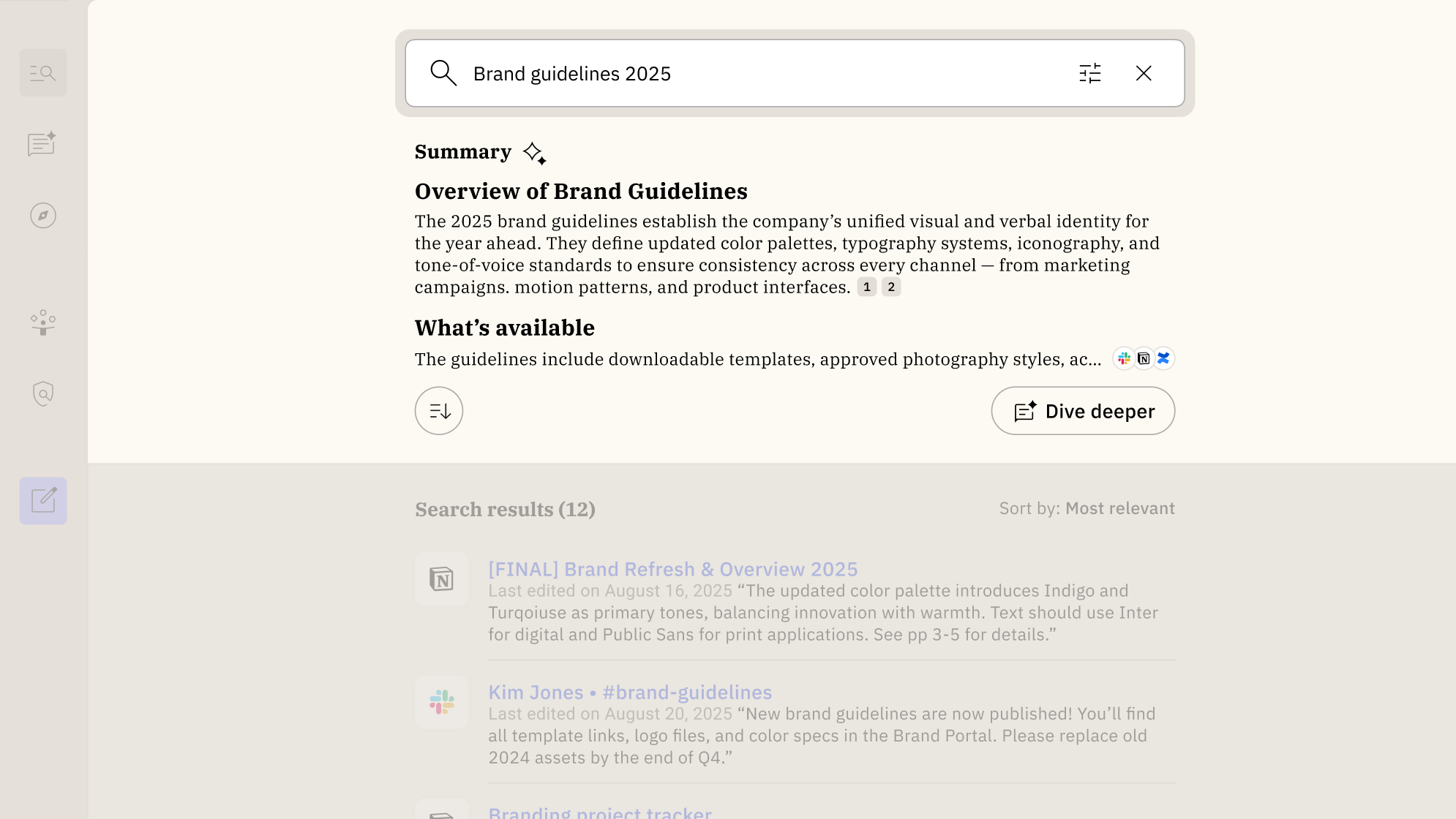
Task: Click the agents hub sidebar icon
Action: [43, 322]
